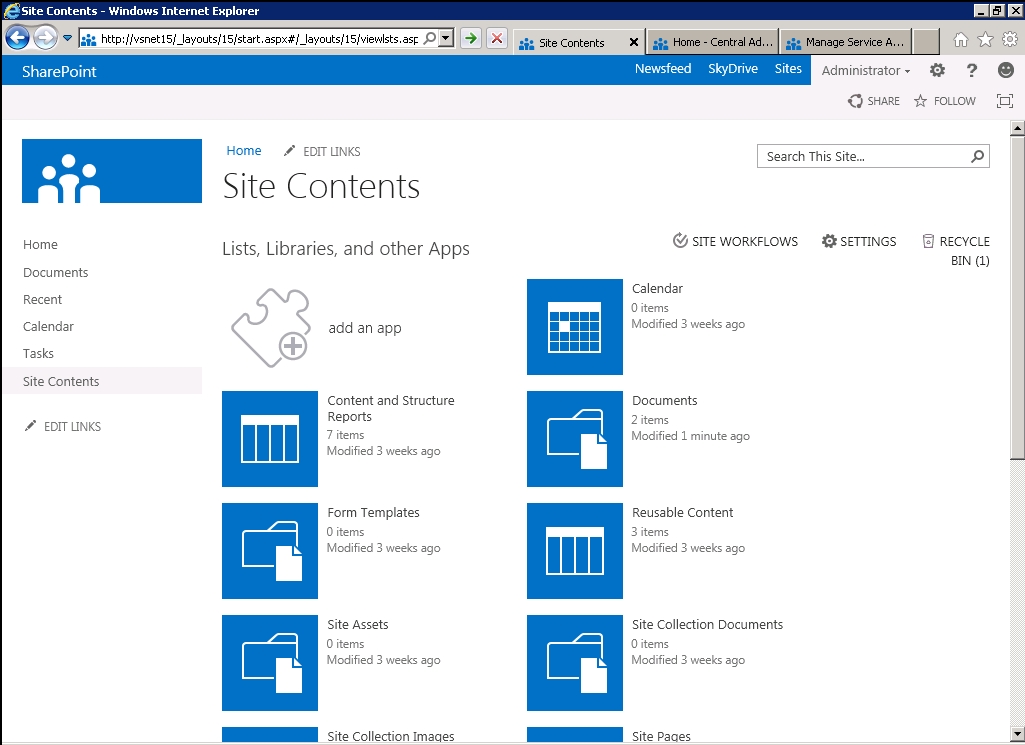1025x745 pixels.
Task: Click the focus on content icon
Action: tap(1005, 101)
